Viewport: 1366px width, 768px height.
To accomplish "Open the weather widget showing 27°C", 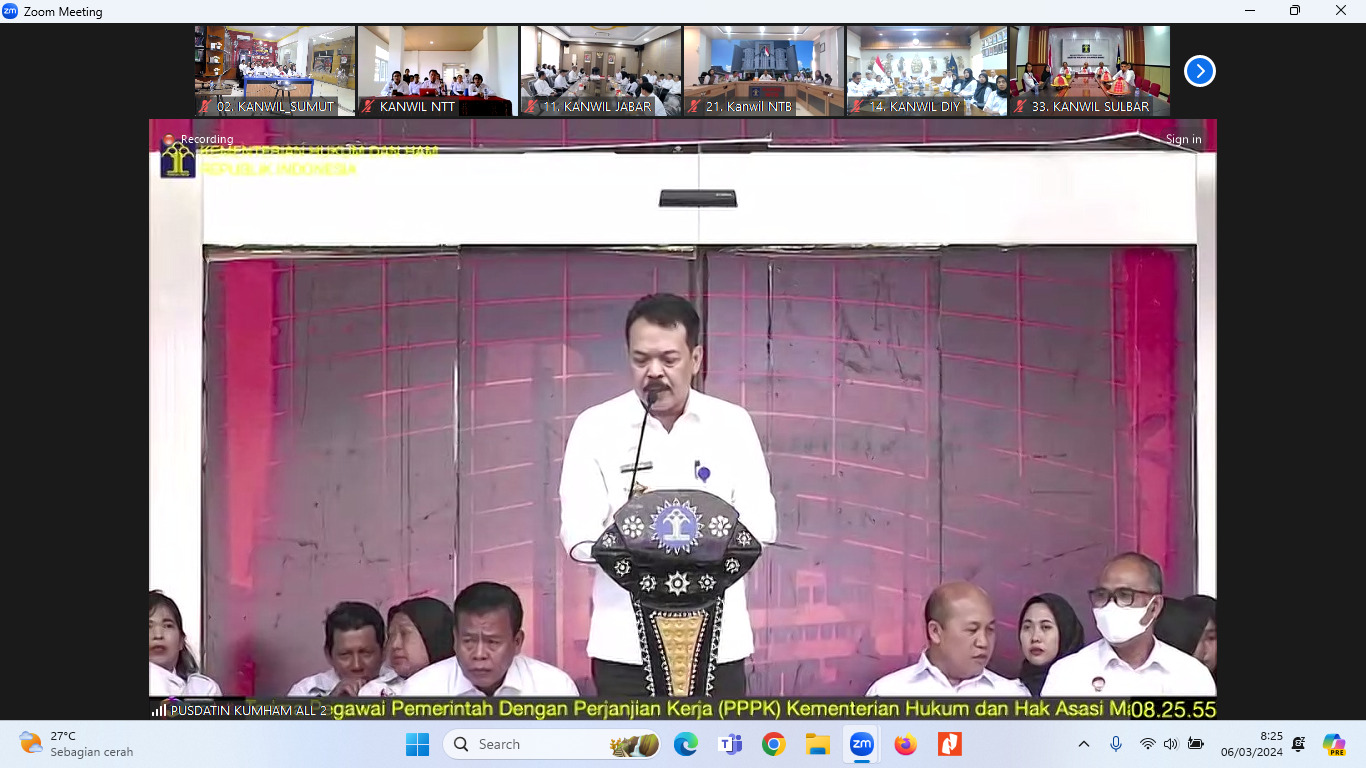I will pos(75,744).
